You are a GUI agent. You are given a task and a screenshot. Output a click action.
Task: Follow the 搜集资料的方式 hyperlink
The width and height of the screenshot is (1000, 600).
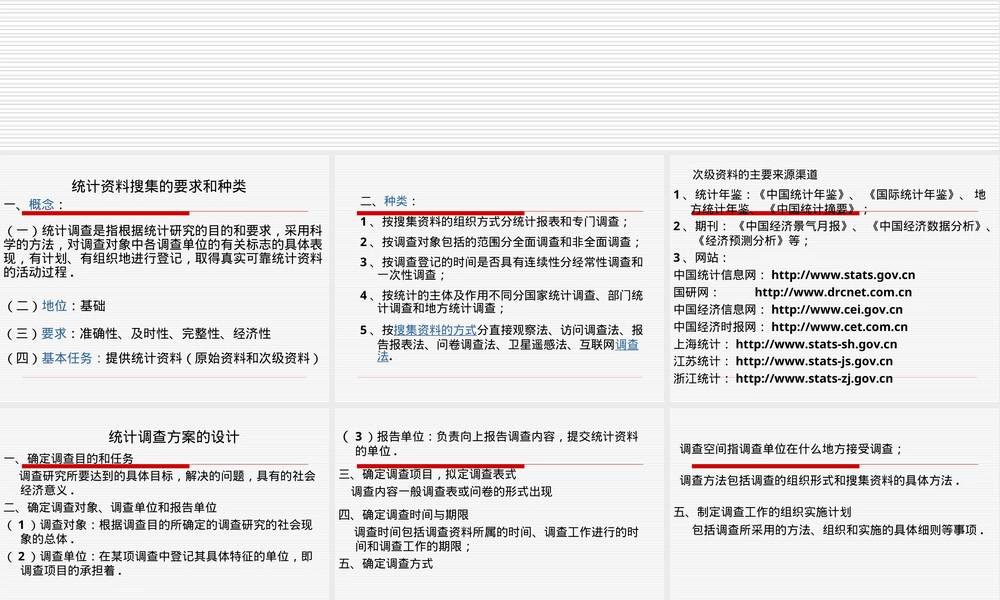click(x=435, y=330)
